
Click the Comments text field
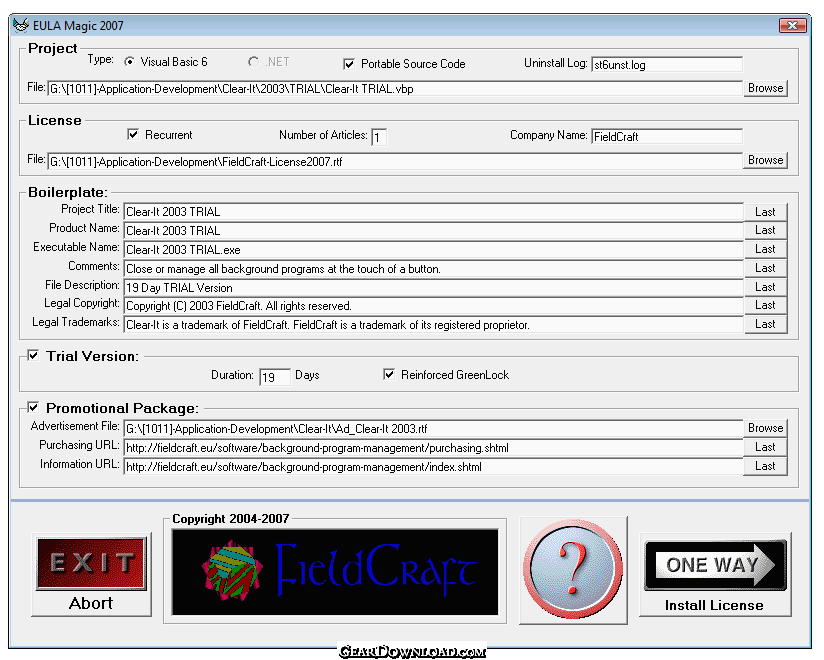click(434, 269)
